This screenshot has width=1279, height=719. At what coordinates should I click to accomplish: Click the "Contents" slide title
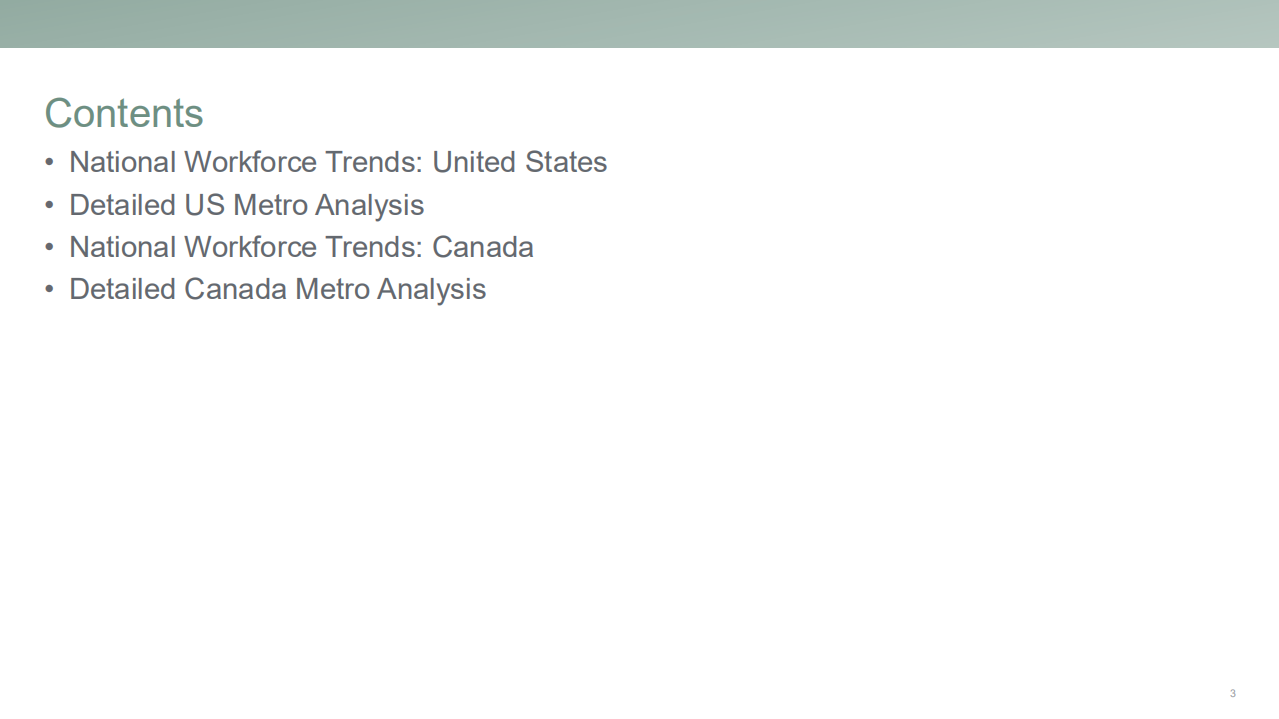(x=124, y=113)
